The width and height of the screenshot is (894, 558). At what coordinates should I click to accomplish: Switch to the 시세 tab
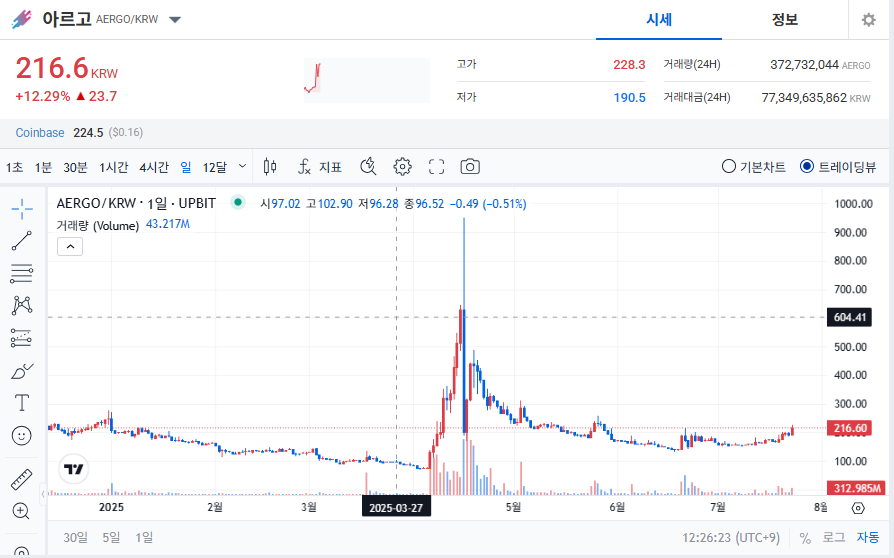click(659, 20)
